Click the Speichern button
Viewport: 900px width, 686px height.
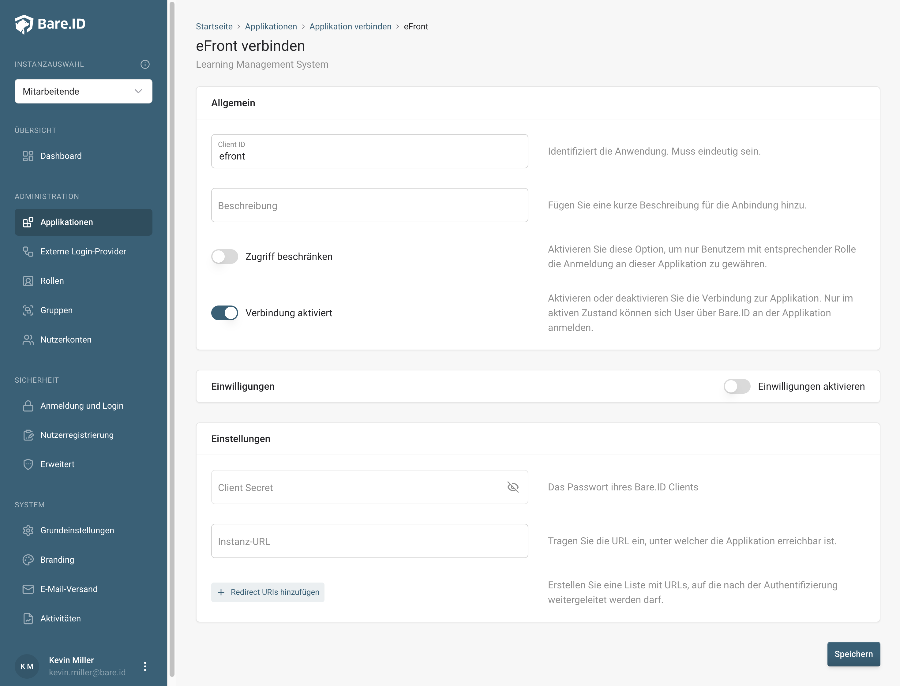tap(853, 654)
